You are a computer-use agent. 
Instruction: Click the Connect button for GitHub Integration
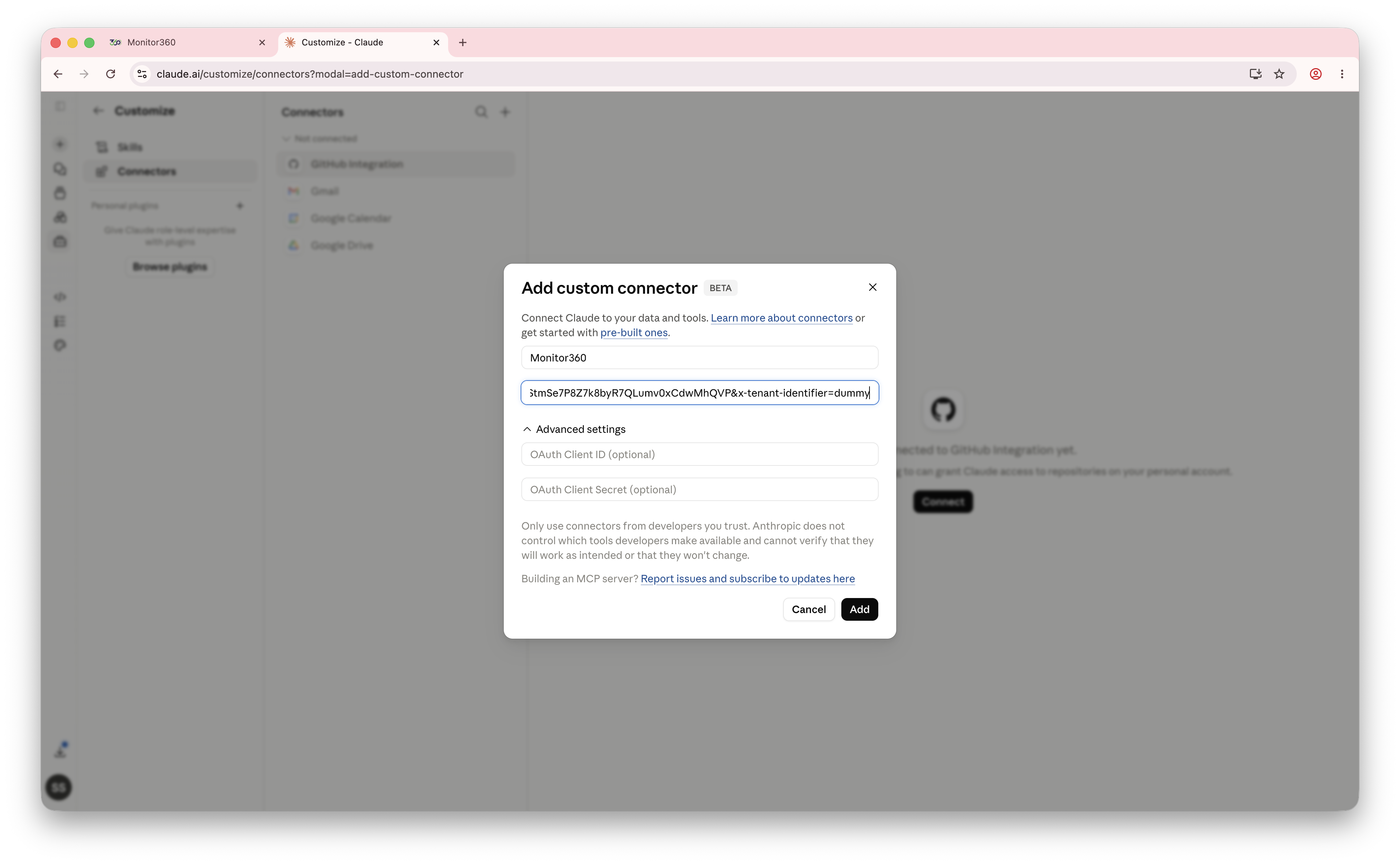click(942, 502)
